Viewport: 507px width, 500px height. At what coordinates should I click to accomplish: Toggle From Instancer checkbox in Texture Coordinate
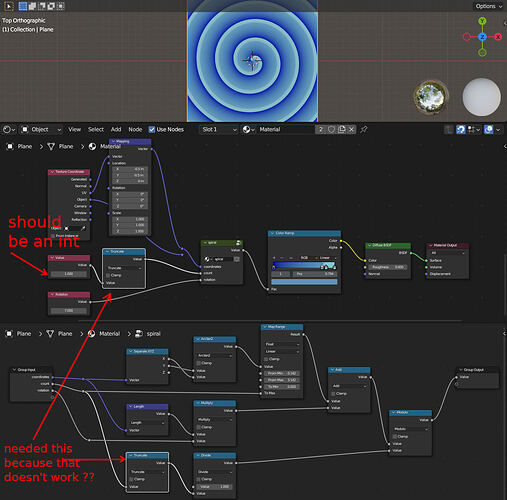[x=52, y=236]
